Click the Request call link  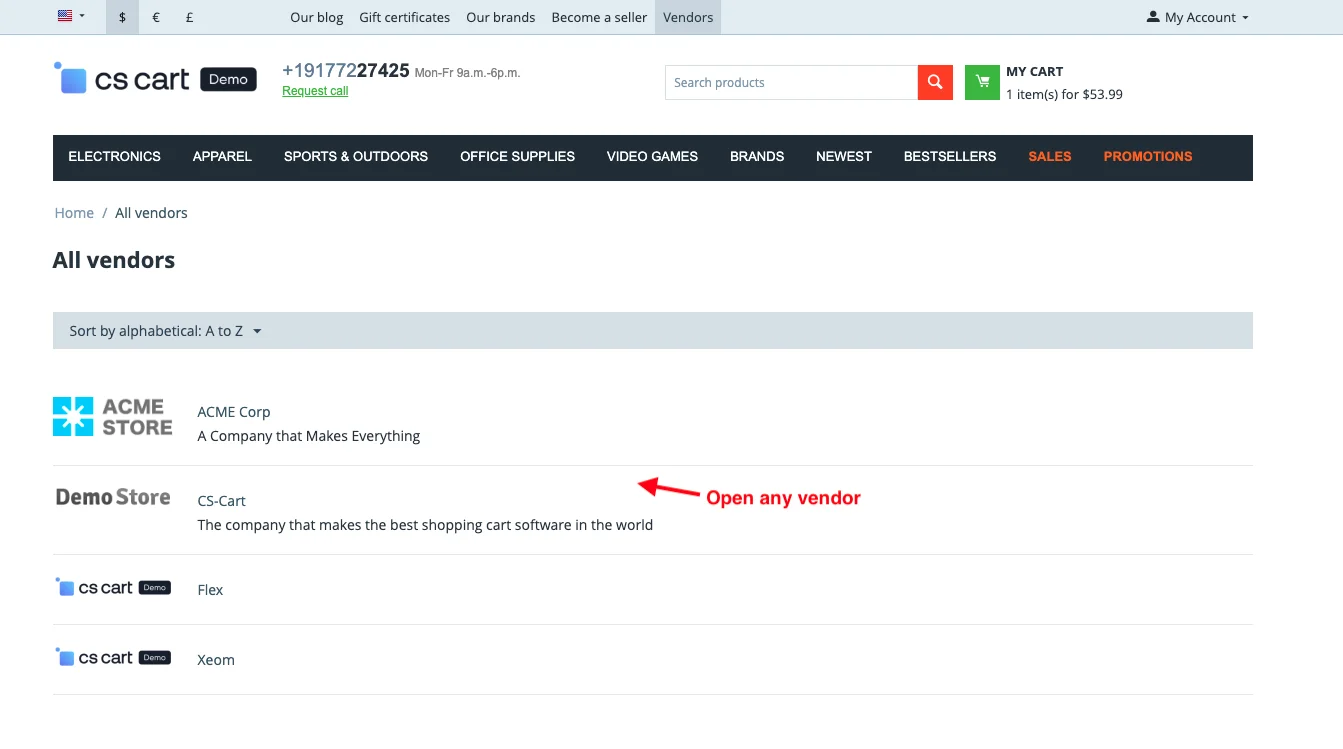pyautogui.click(x=315, y=91)
